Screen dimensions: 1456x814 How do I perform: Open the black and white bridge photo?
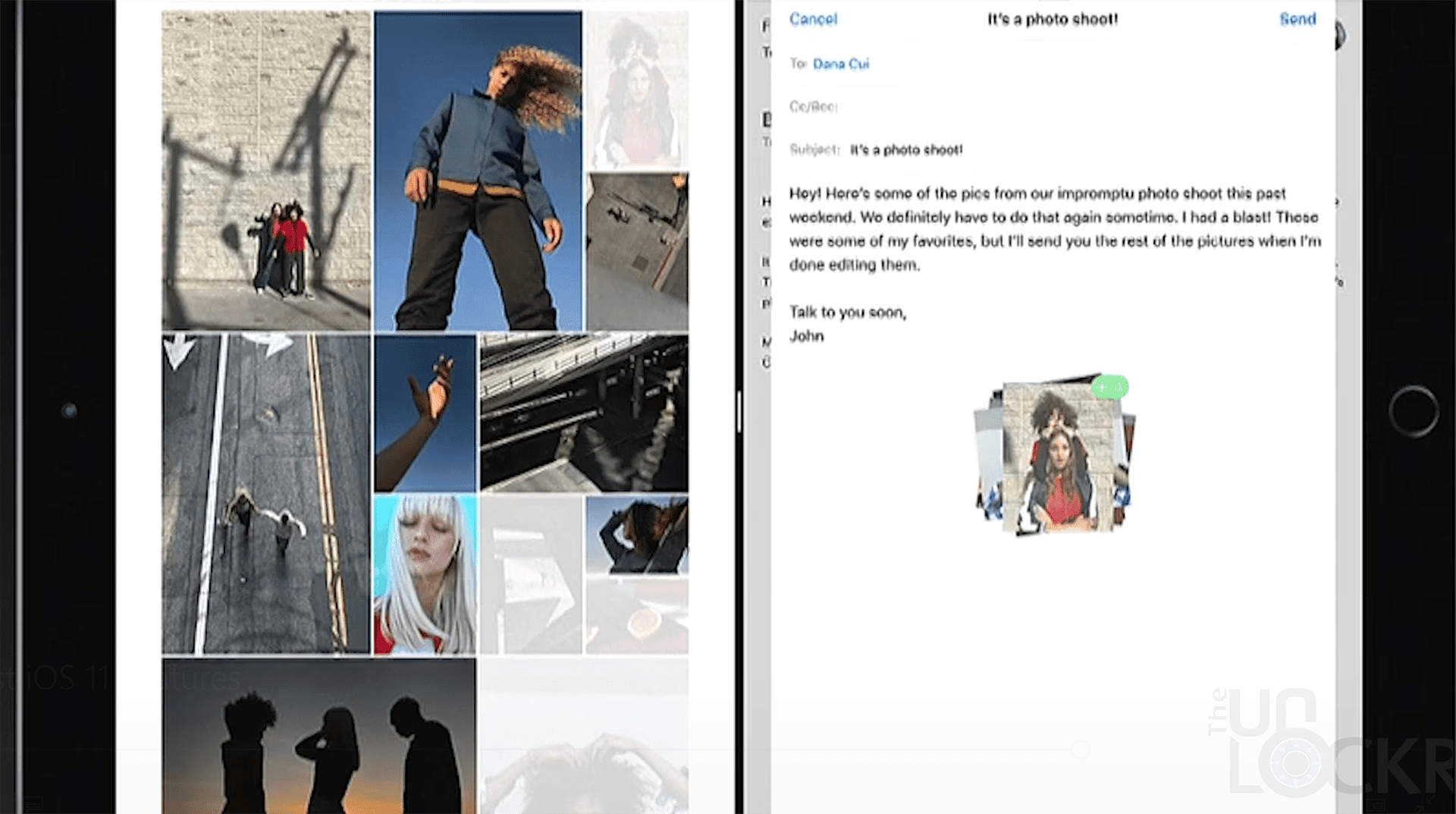[584, 413]
